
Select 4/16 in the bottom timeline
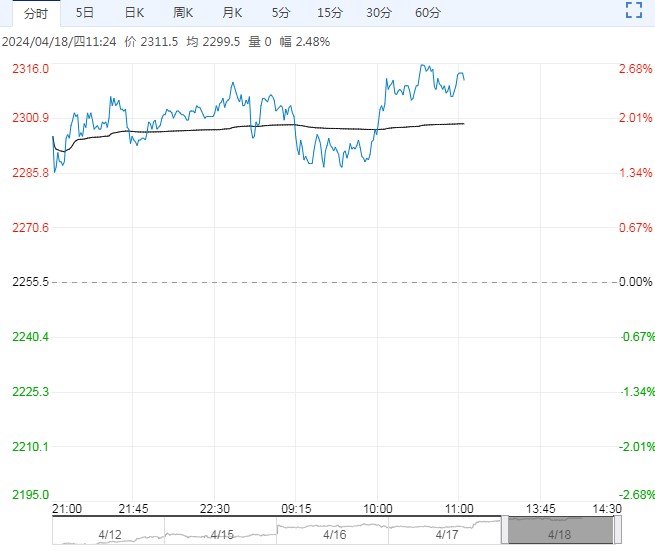(x=333, y=534)
